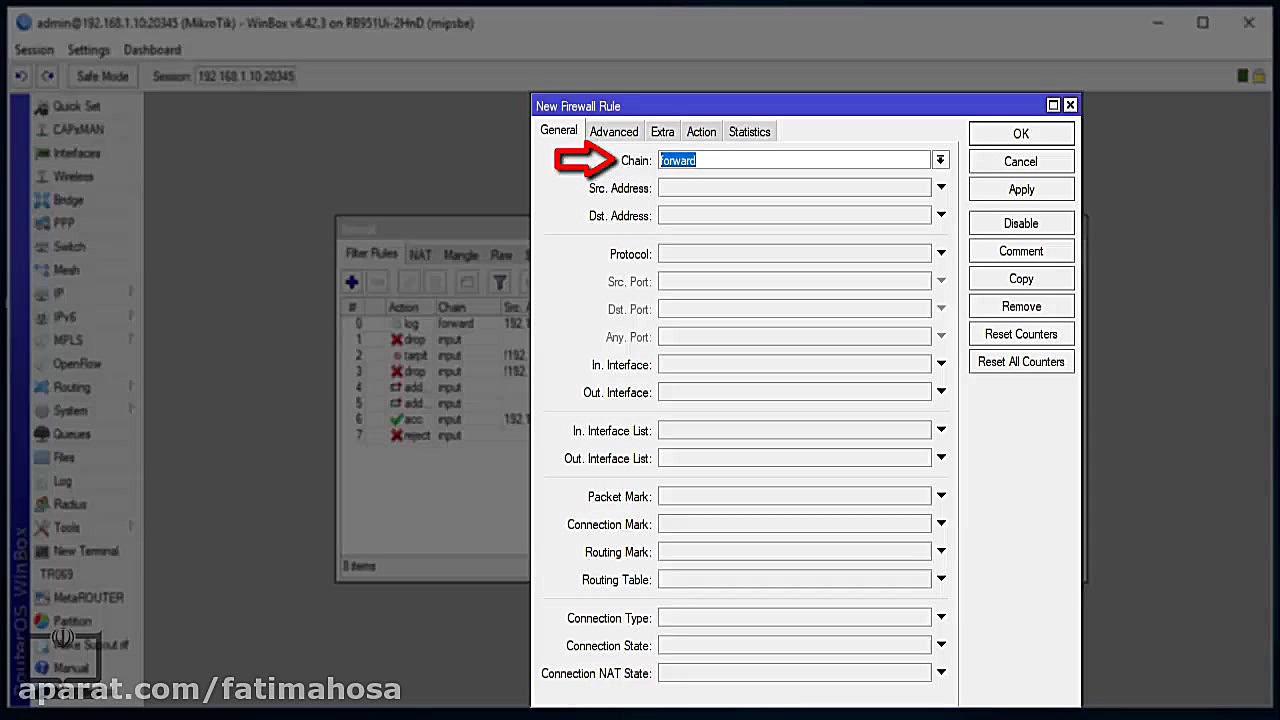Open the Dashboard menu
1280x720 pixels.
[x=152, y=50]
